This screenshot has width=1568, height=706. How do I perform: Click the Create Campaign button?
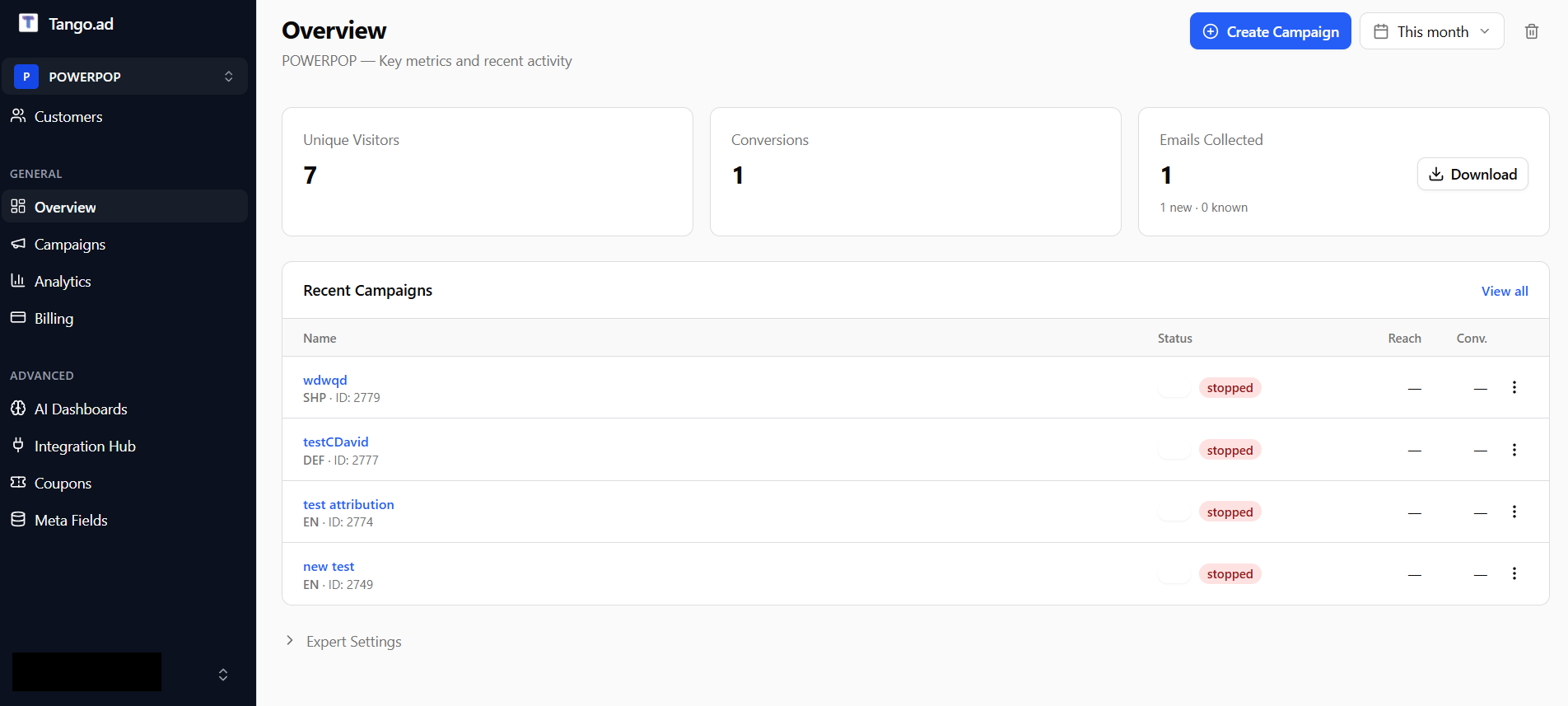(1270, 31)
